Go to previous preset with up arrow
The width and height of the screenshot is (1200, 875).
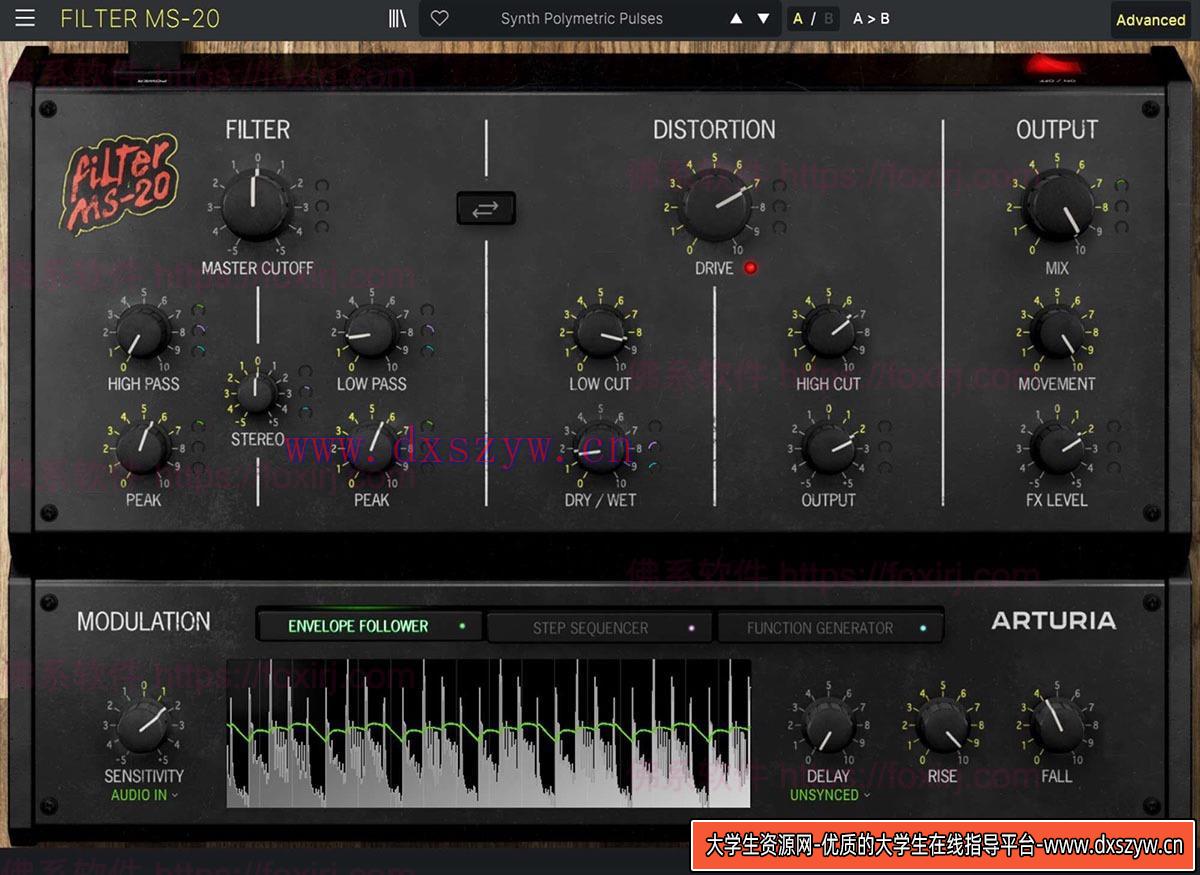pos(736,19)
